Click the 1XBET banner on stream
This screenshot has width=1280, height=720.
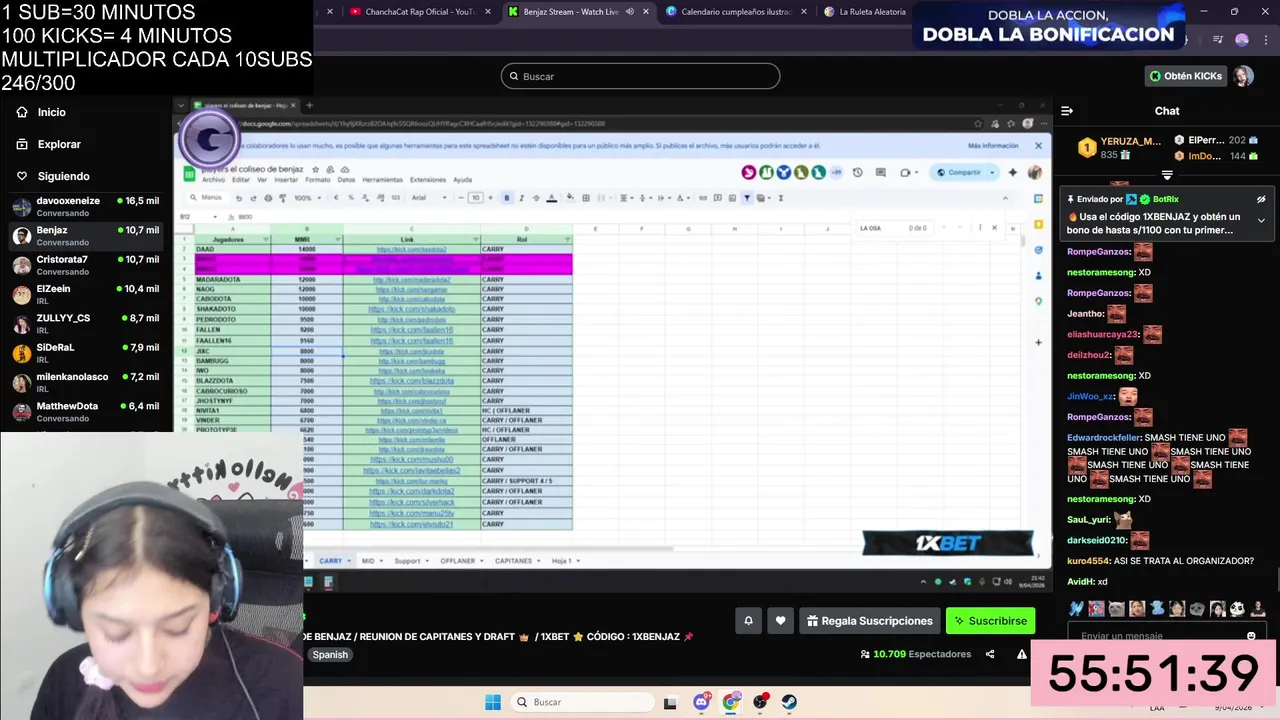947,543
